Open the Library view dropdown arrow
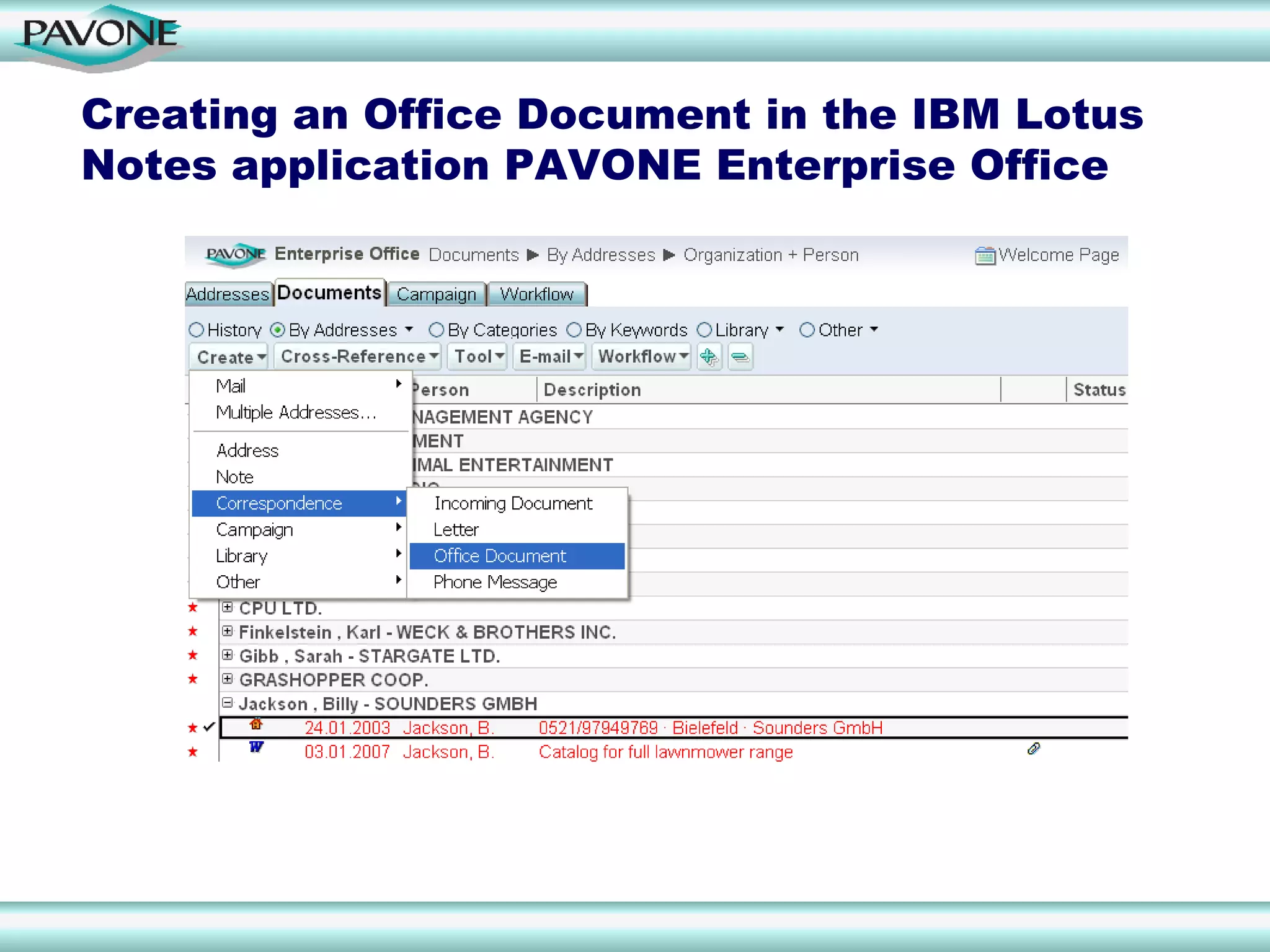Image resolution: width=1270 pixels, height=952 pixels. (779, 329)
